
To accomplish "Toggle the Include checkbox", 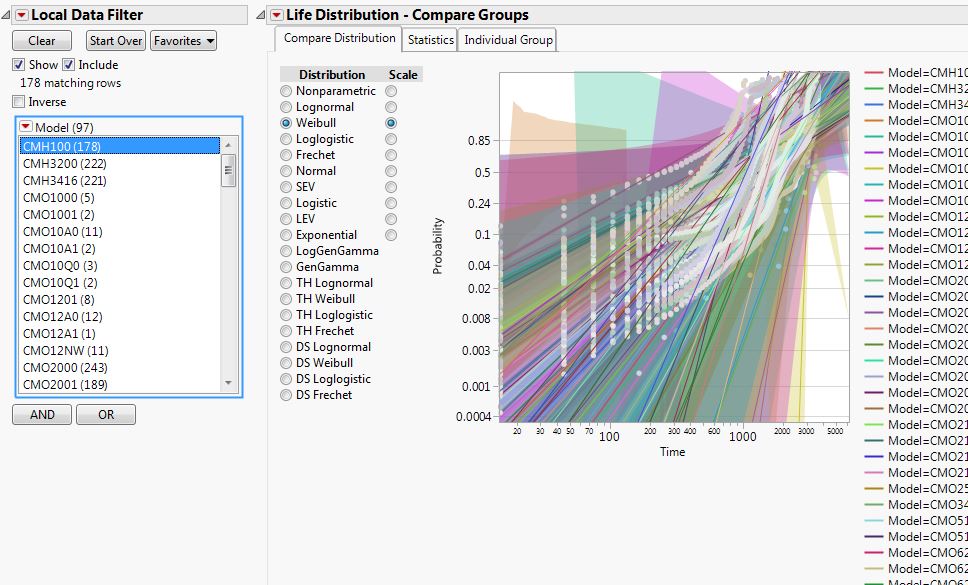I will pos(69,65).
